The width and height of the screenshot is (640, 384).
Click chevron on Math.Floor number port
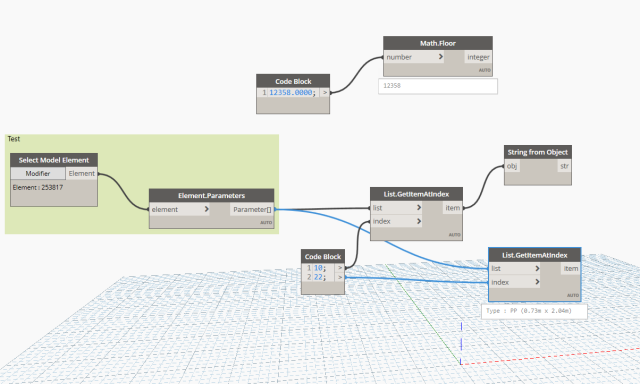[x=441, y=57]
